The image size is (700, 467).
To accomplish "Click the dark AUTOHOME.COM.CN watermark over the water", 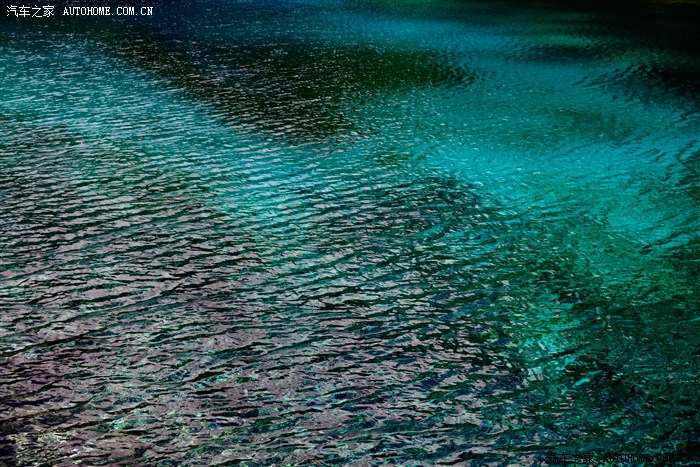I will pyautogui.click(x=647, y=459).
